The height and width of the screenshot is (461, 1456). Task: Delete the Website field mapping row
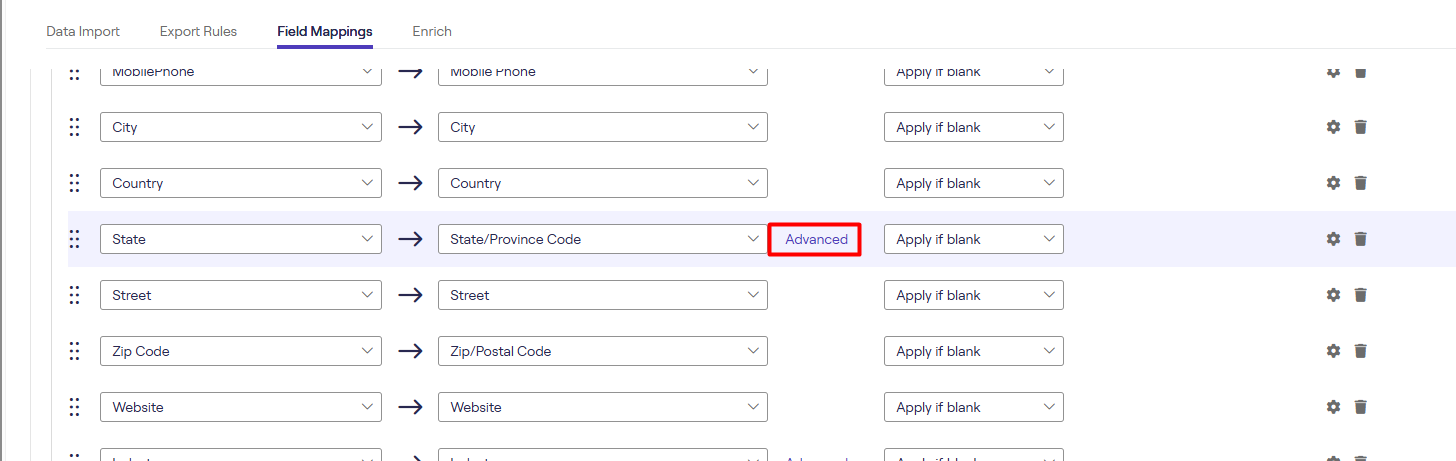(x=1360, y=407)
